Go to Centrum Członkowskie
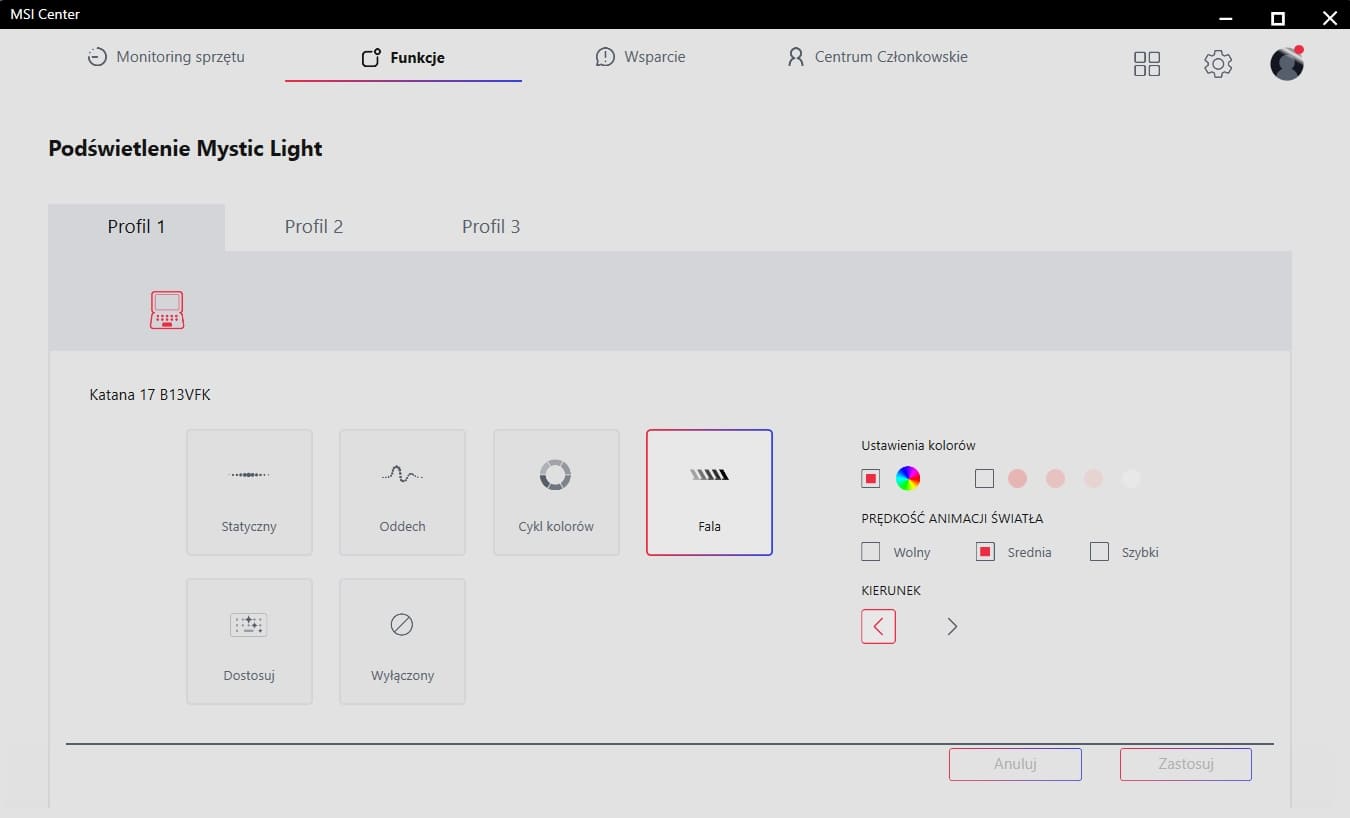 (877, 57)
